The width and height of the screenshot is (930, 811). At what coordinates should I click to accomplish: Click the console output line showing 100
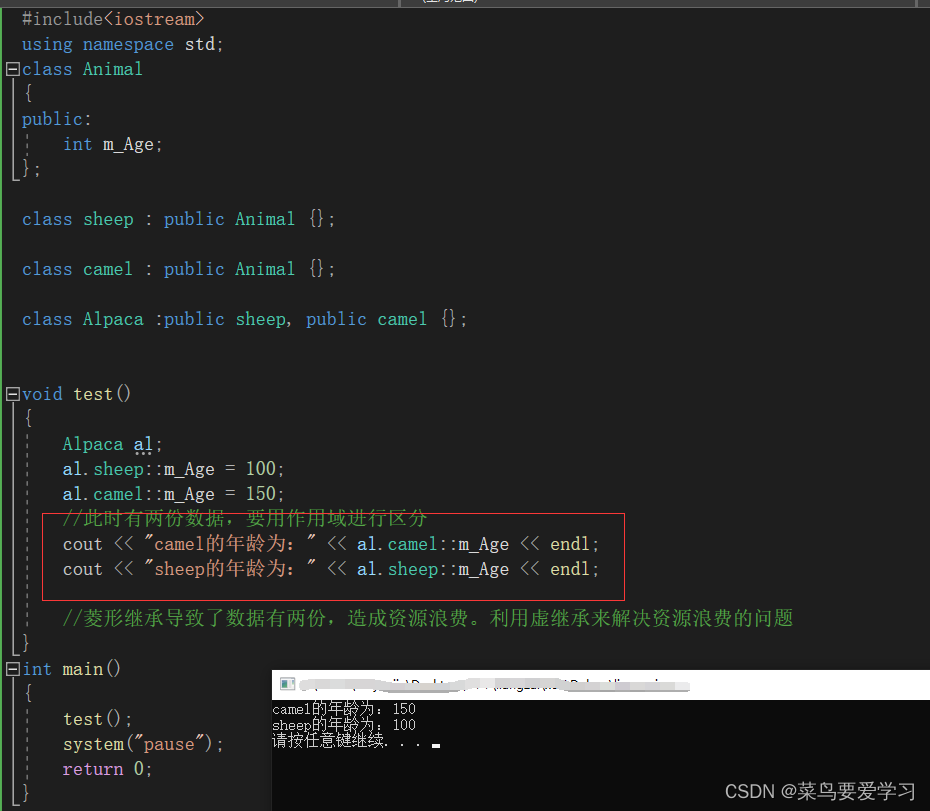coord(344,724)
